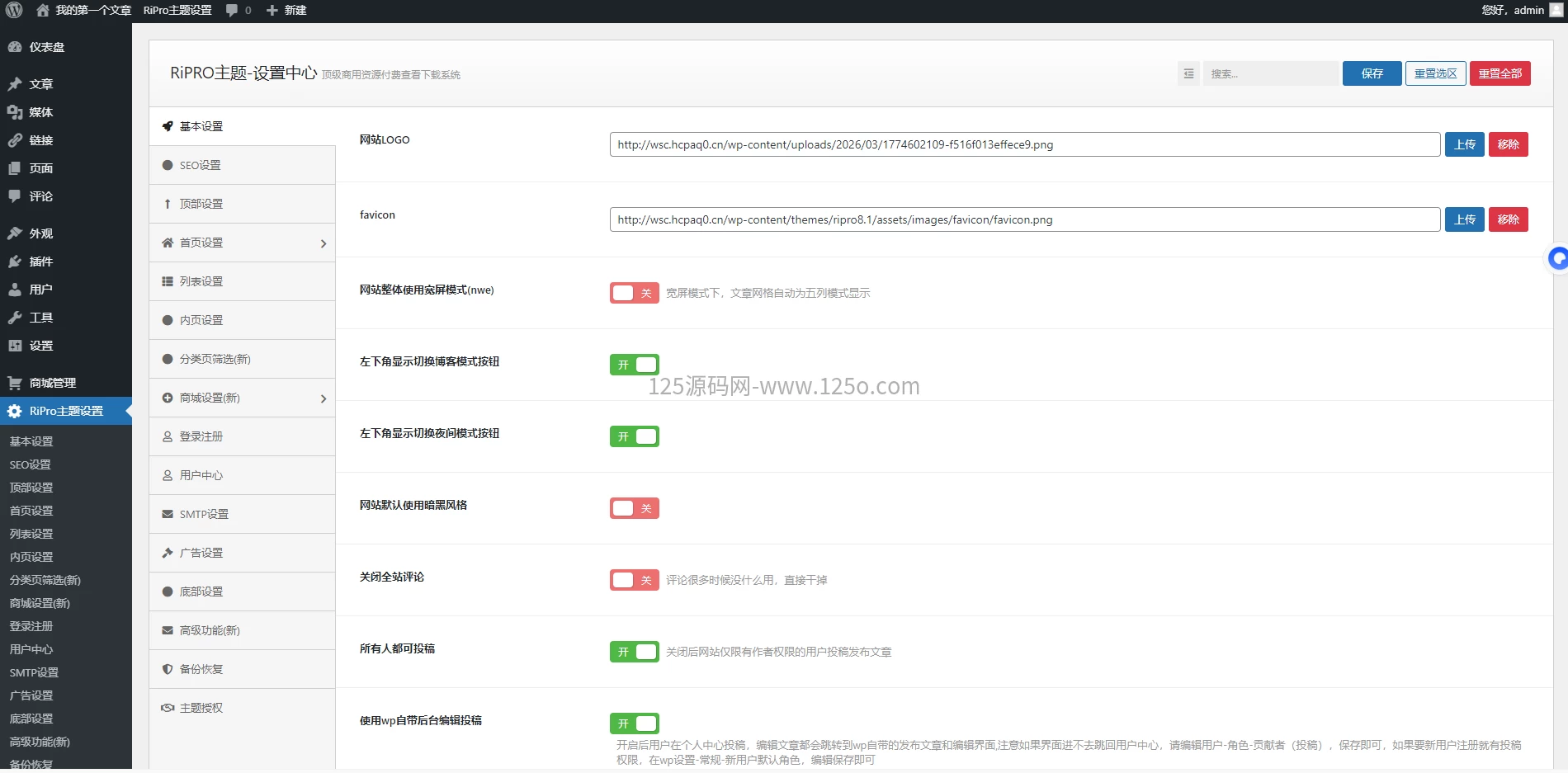Click the WordPress logo icon
The image size is (1568, 773).
tap(14, 11)
